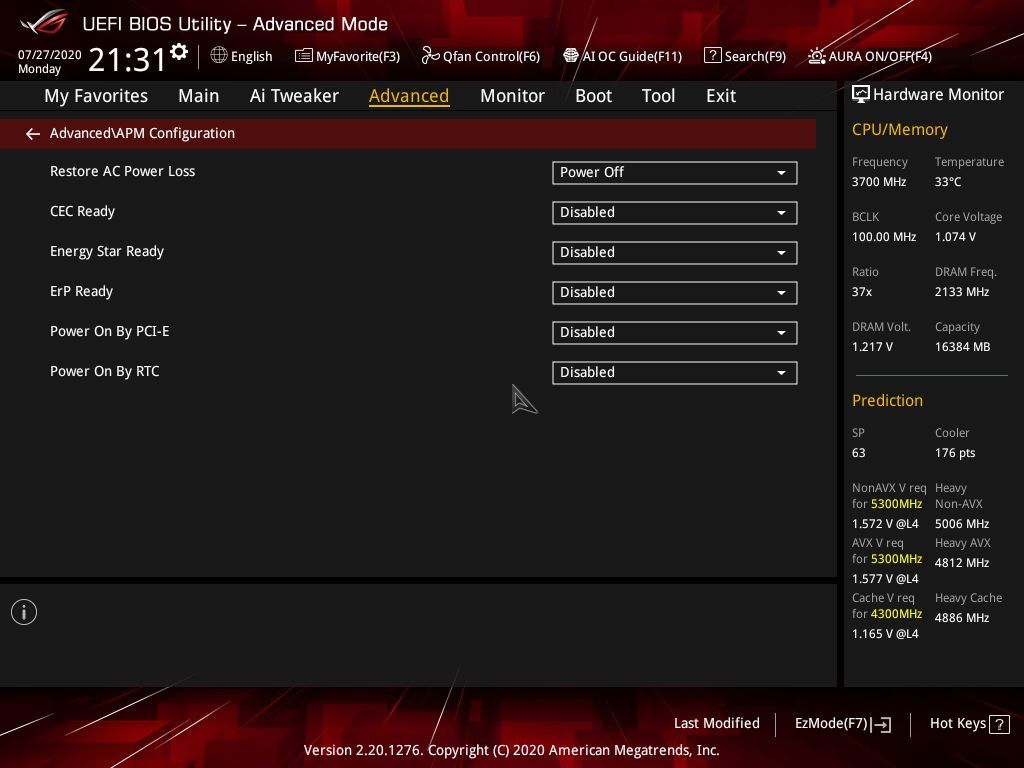Switch to Main tab

click(x=199, y=96)
